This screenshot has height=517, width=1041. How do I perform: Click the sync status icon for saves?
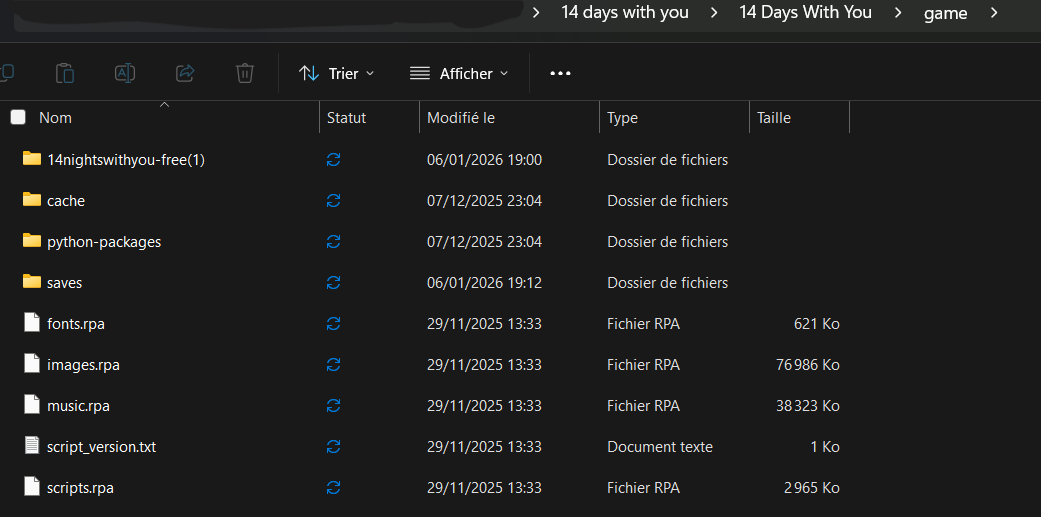(334, 283)
